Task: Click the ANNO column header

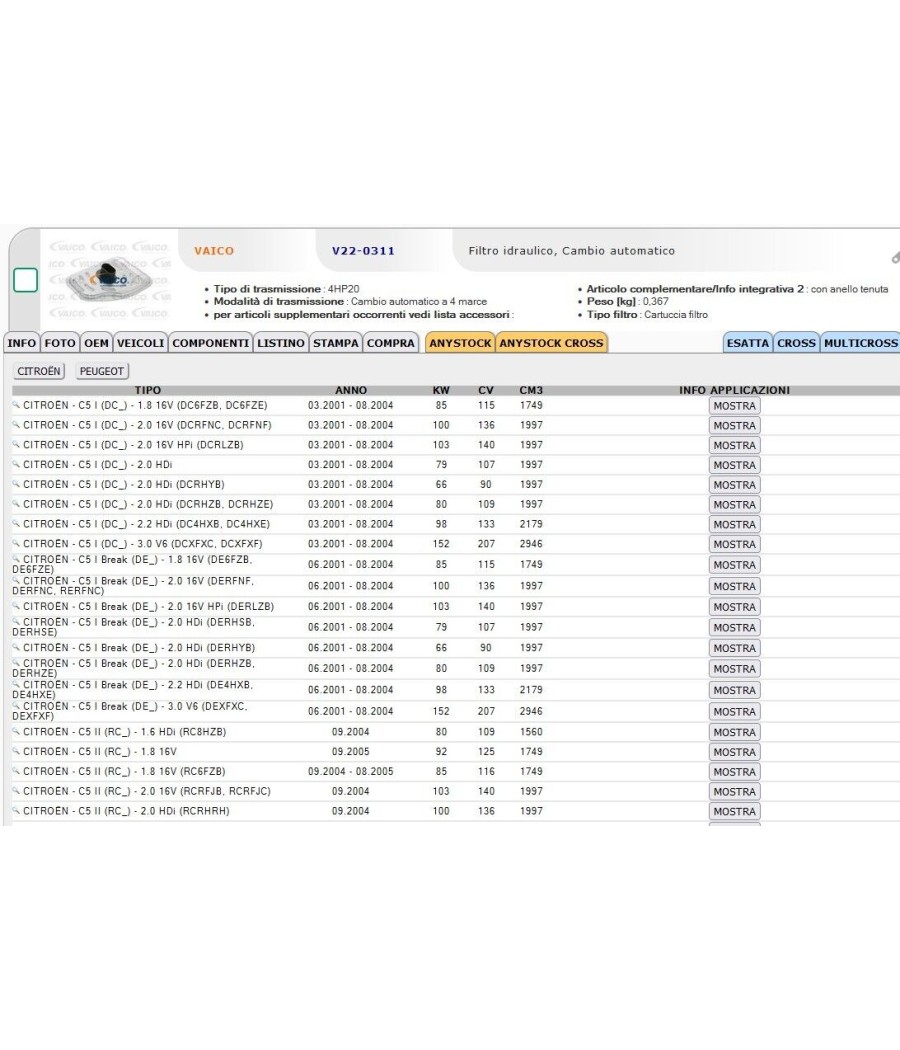Action: point(351,390)
